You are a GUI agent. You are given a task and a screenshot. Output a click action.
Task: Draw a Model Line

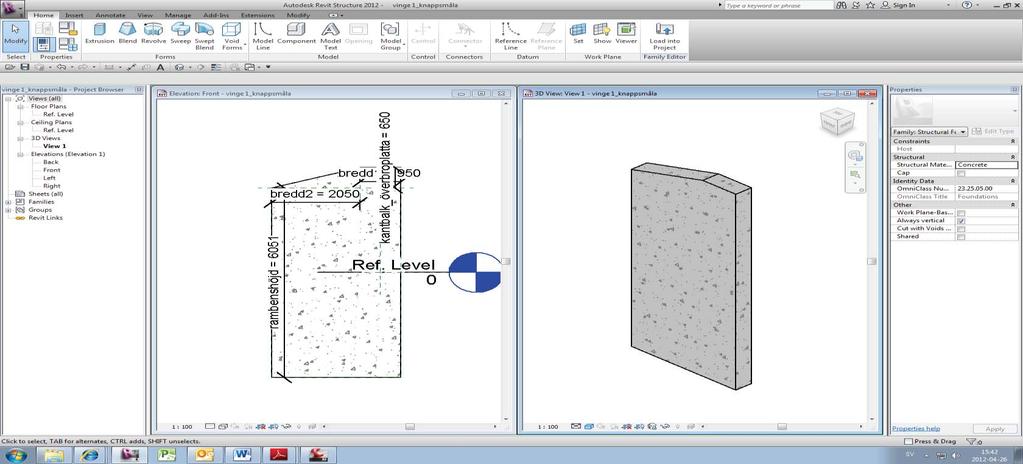pos(262,36)
